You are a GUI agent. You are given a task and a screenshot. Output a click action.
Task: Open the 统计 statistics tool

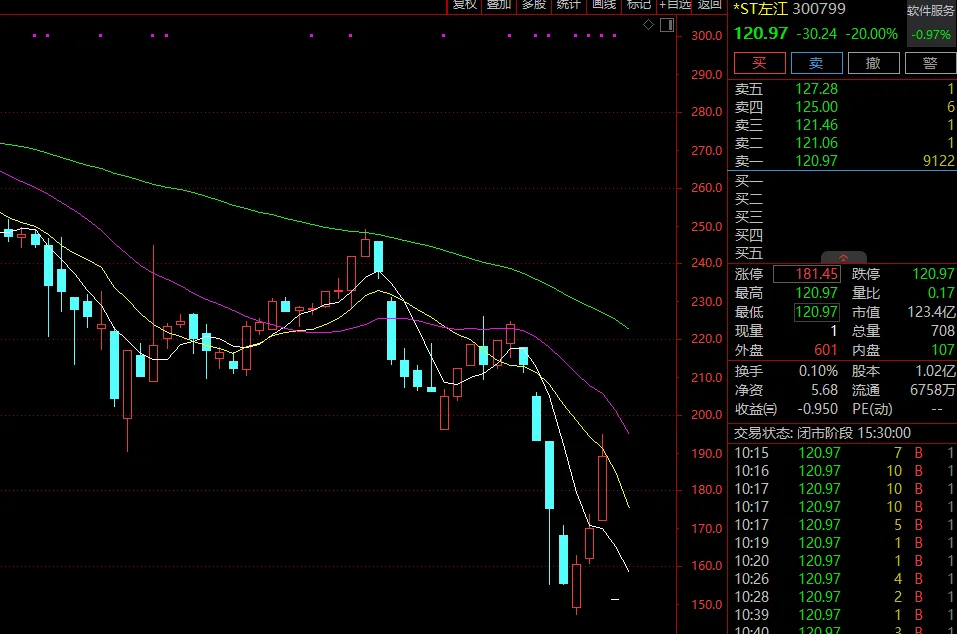[x=568, y=5]
